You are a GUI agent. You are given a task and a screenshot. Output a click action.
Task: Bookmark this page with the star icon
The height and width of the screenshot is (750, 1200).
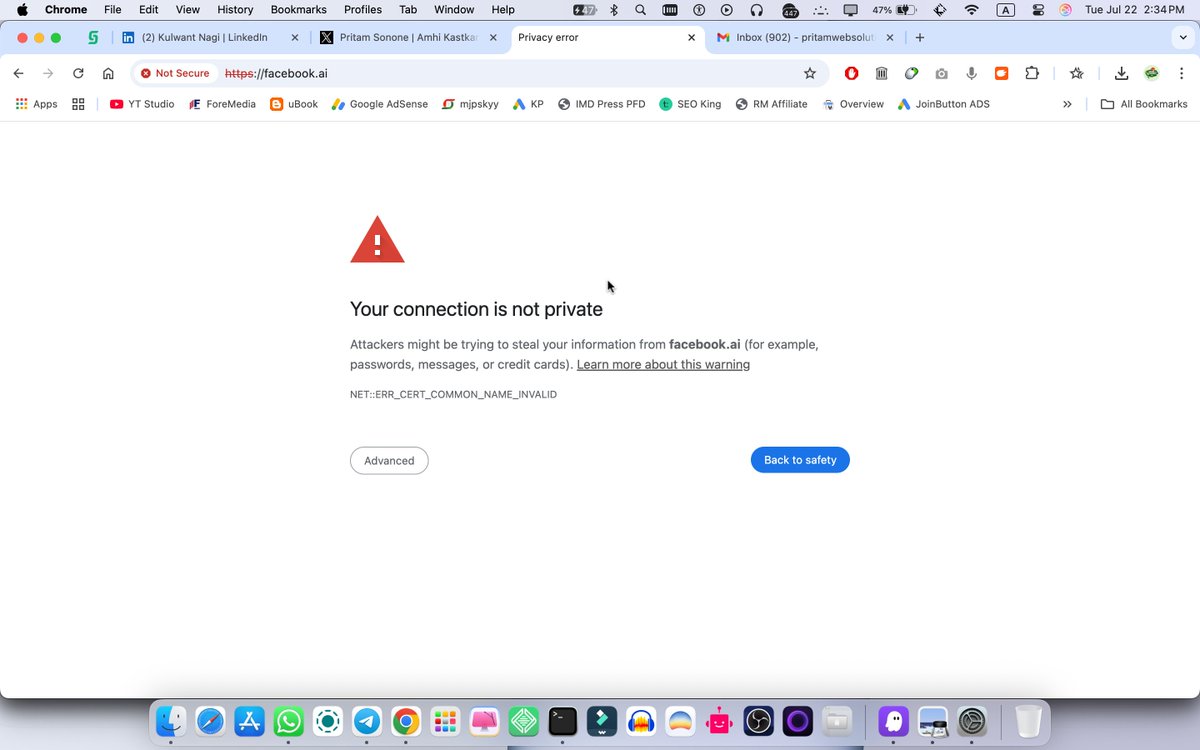tap(810, 73)
